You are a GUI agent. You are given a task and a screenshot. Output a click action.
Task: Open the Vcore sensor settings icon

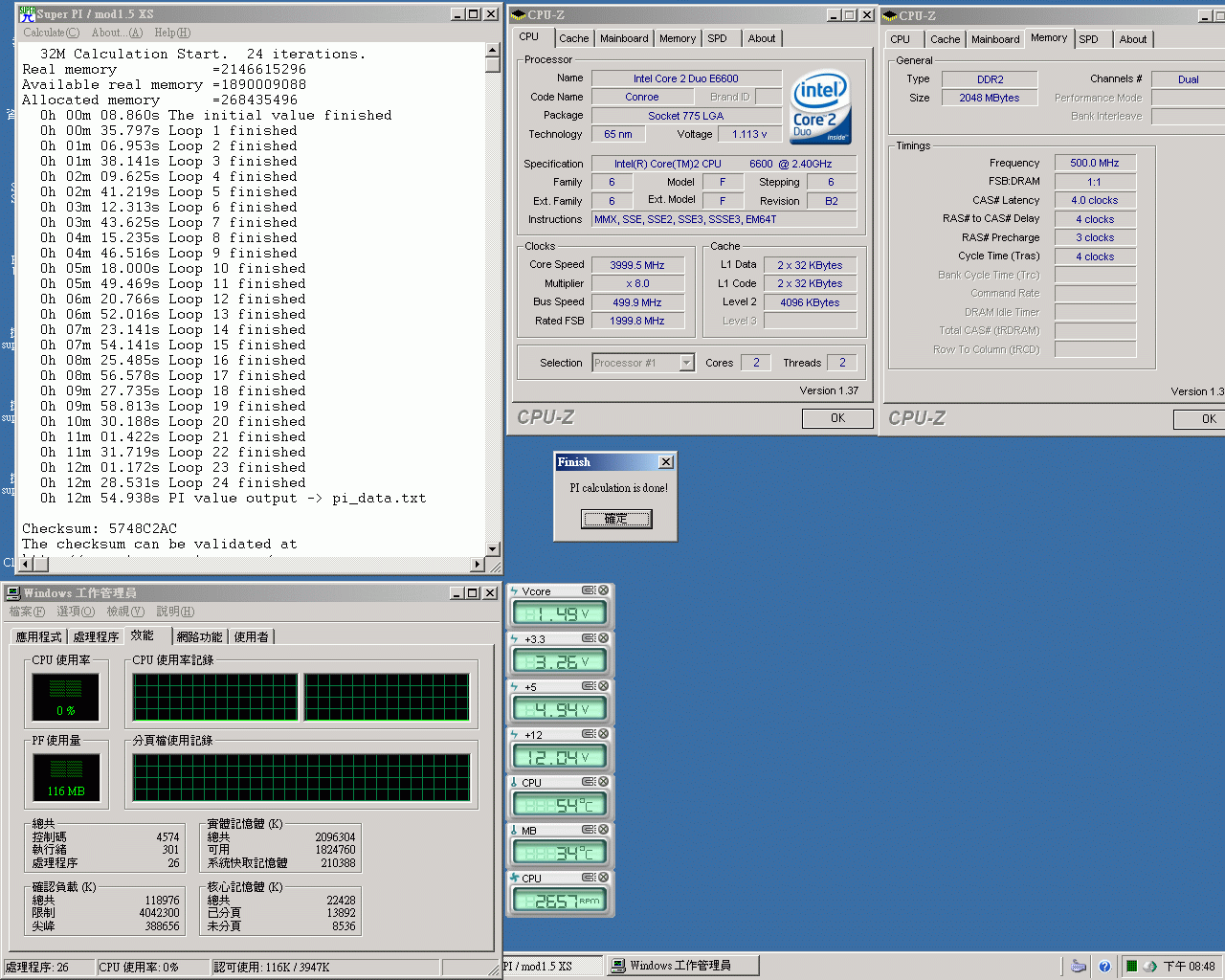589,590
